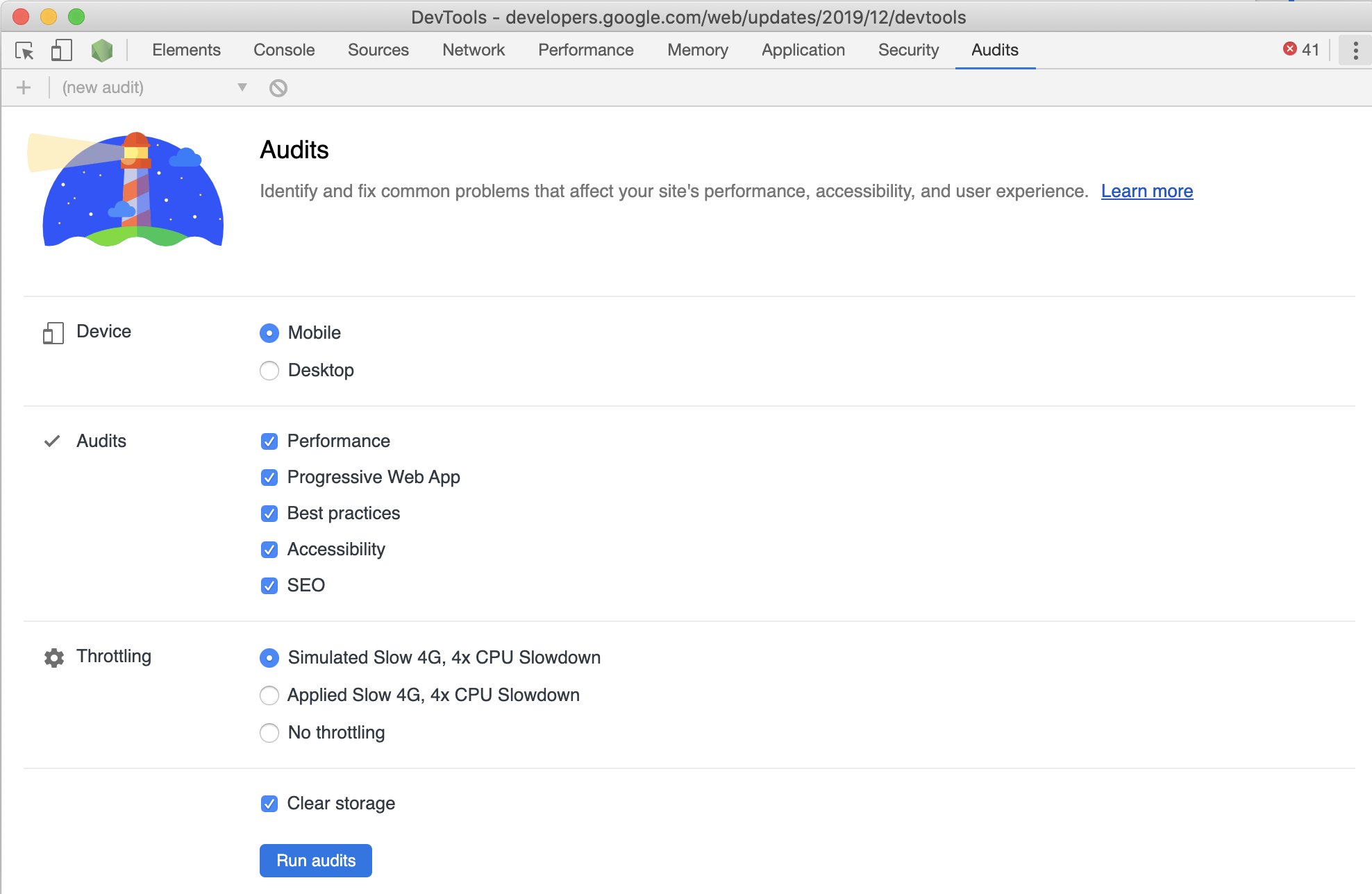Viewport: 1372px width, 894px height.
Task: Choose Applied Slow 4G throttling option
Action: [269, 695]
